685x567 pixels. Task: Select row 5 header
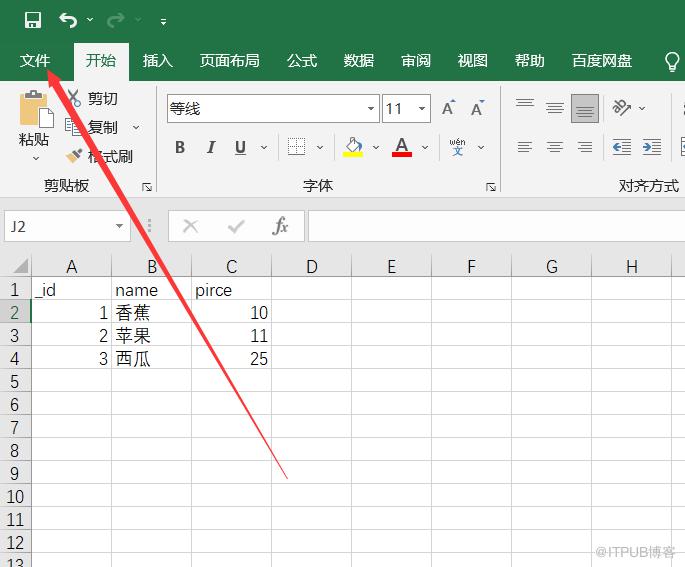click(x=15, y=382)
